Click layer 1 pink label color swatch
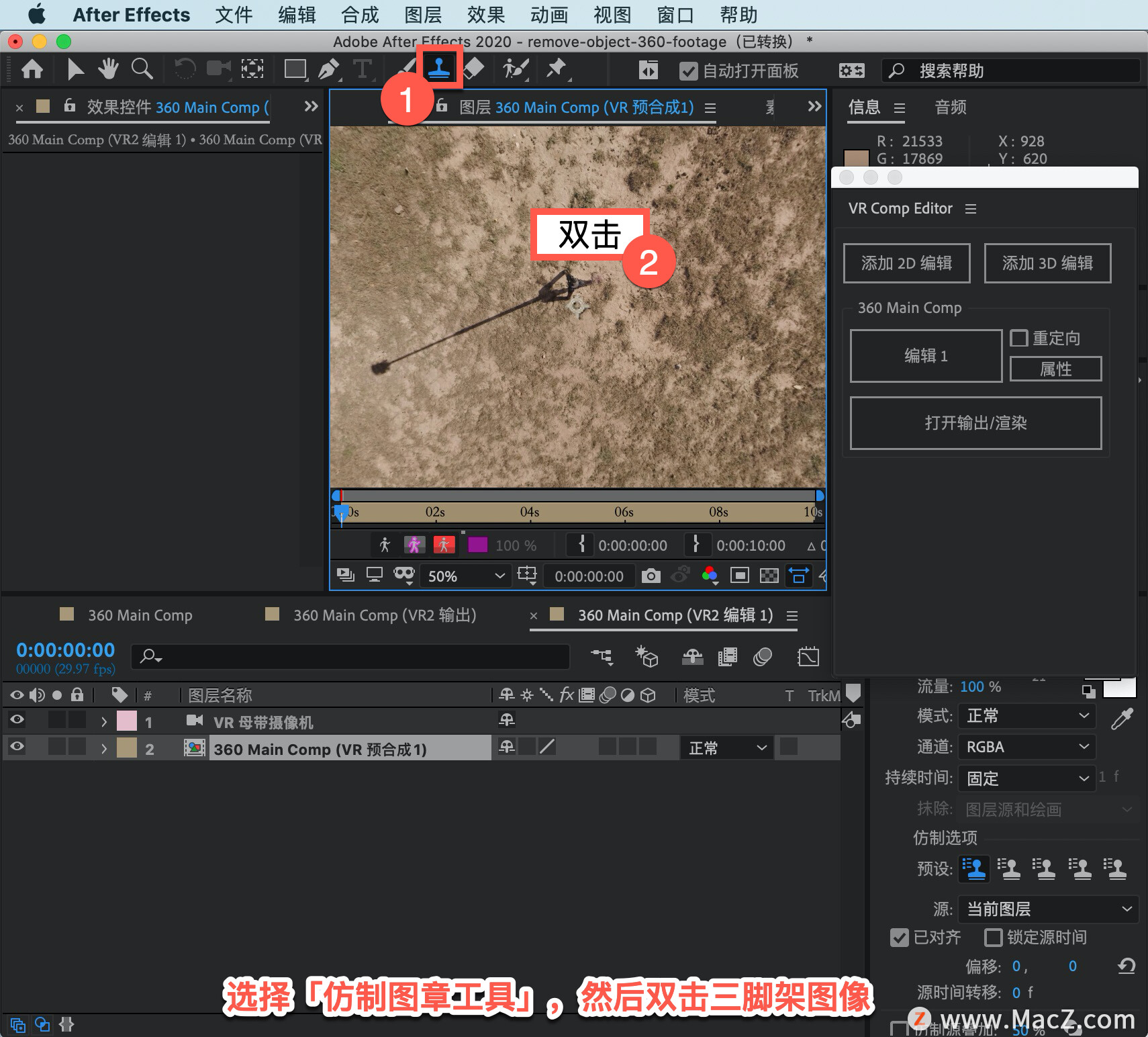This screenshot has height=1037, width=1148. pos(126,721)
